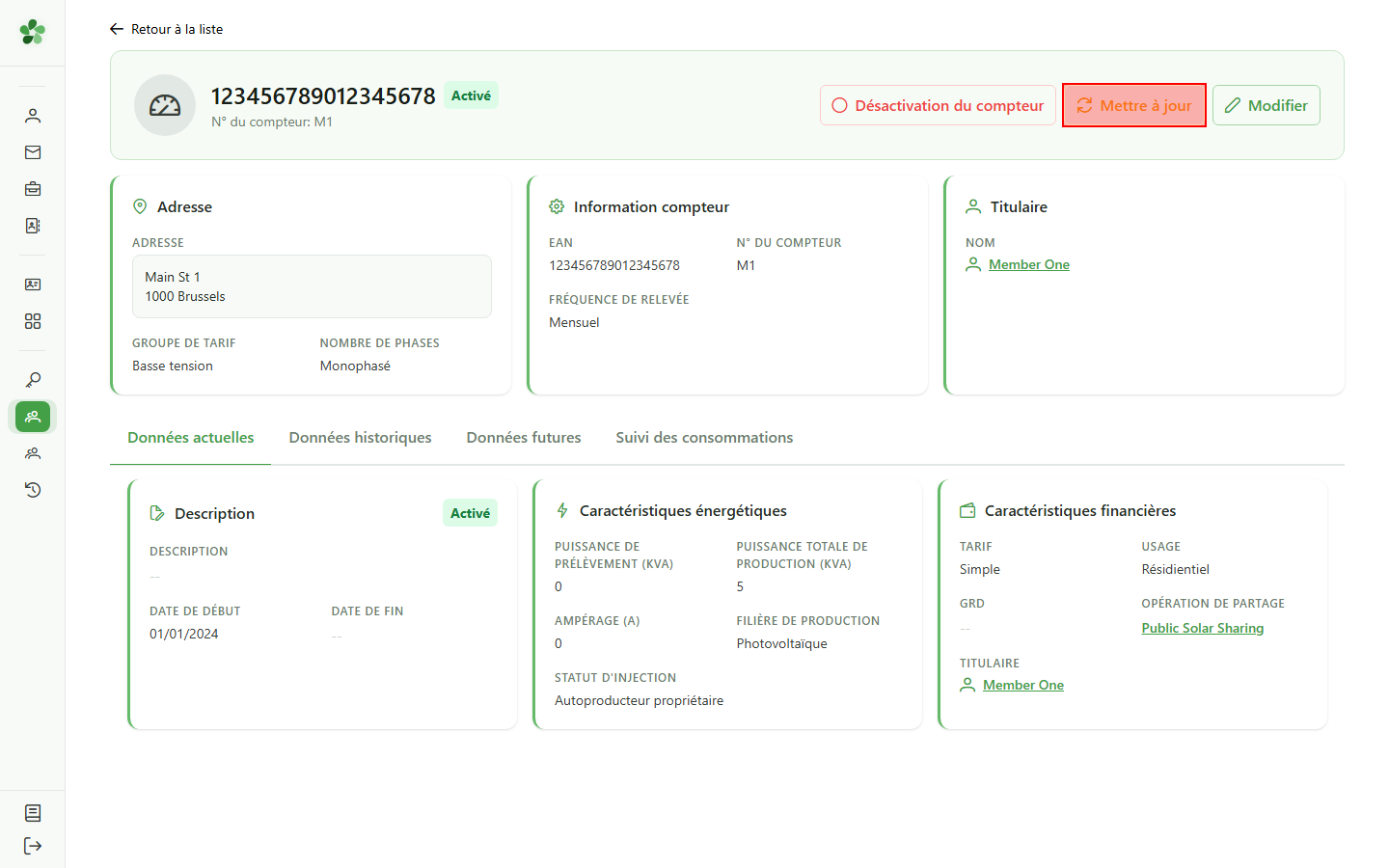
Task: Click the document icon next to Description
Action: click(x=157, y=513)
